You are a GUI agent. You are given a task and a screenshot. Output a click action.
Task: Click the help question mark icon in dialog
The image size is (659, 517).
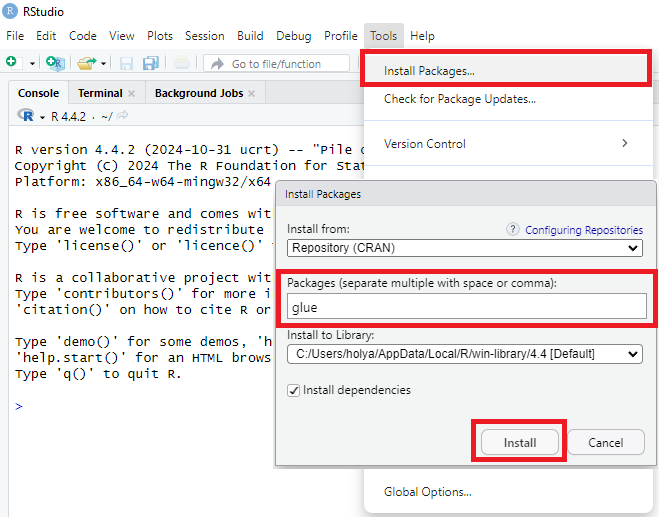[513, 229]
